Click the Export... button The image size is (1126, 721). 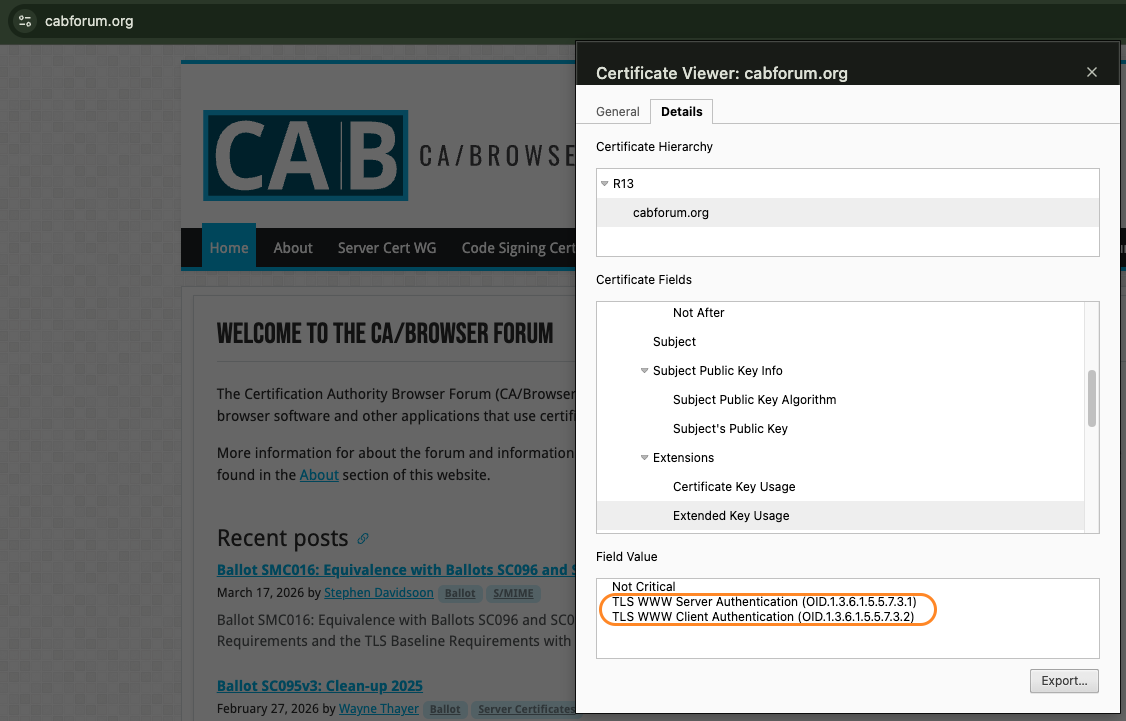1064,681
